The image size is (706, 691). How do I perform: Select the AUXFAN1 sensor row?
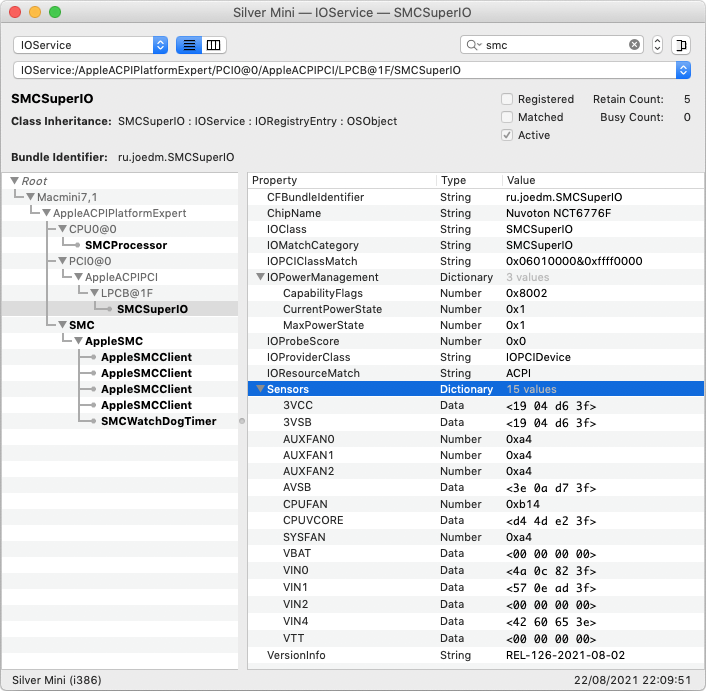coord(475,455)
